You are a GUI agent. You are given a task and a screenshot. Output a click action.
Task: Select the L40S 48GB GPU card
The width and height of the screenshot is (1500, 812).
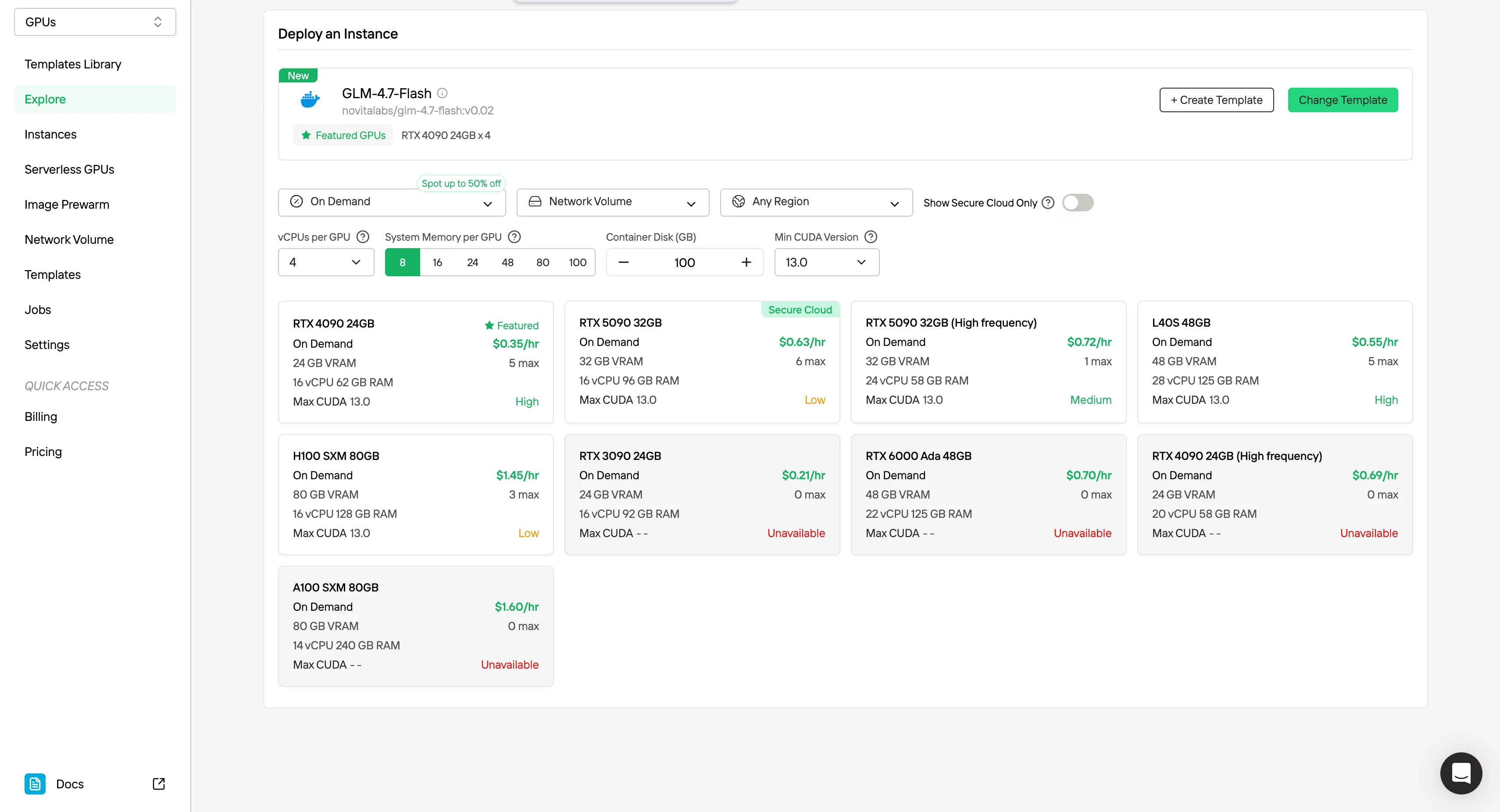click(x=1275, y=362)
